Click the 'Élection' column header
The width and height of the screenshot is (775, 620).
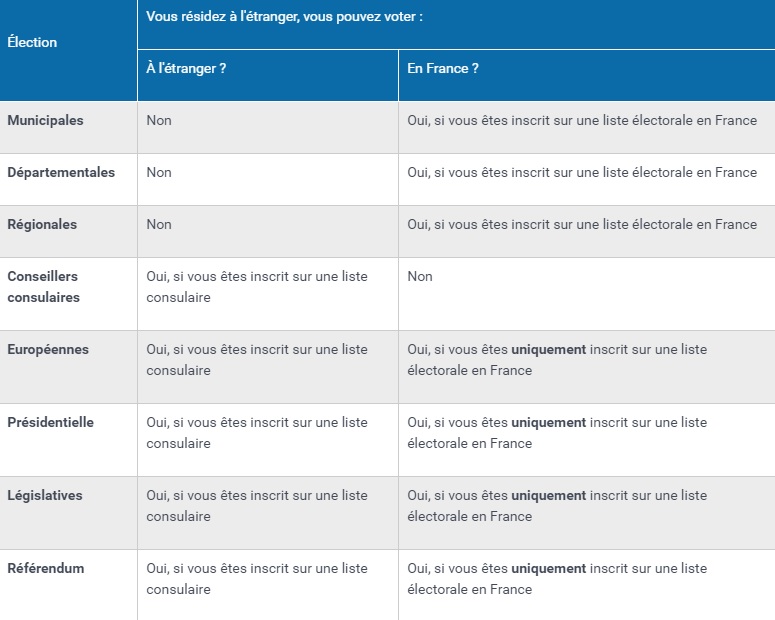coord(32,43)
